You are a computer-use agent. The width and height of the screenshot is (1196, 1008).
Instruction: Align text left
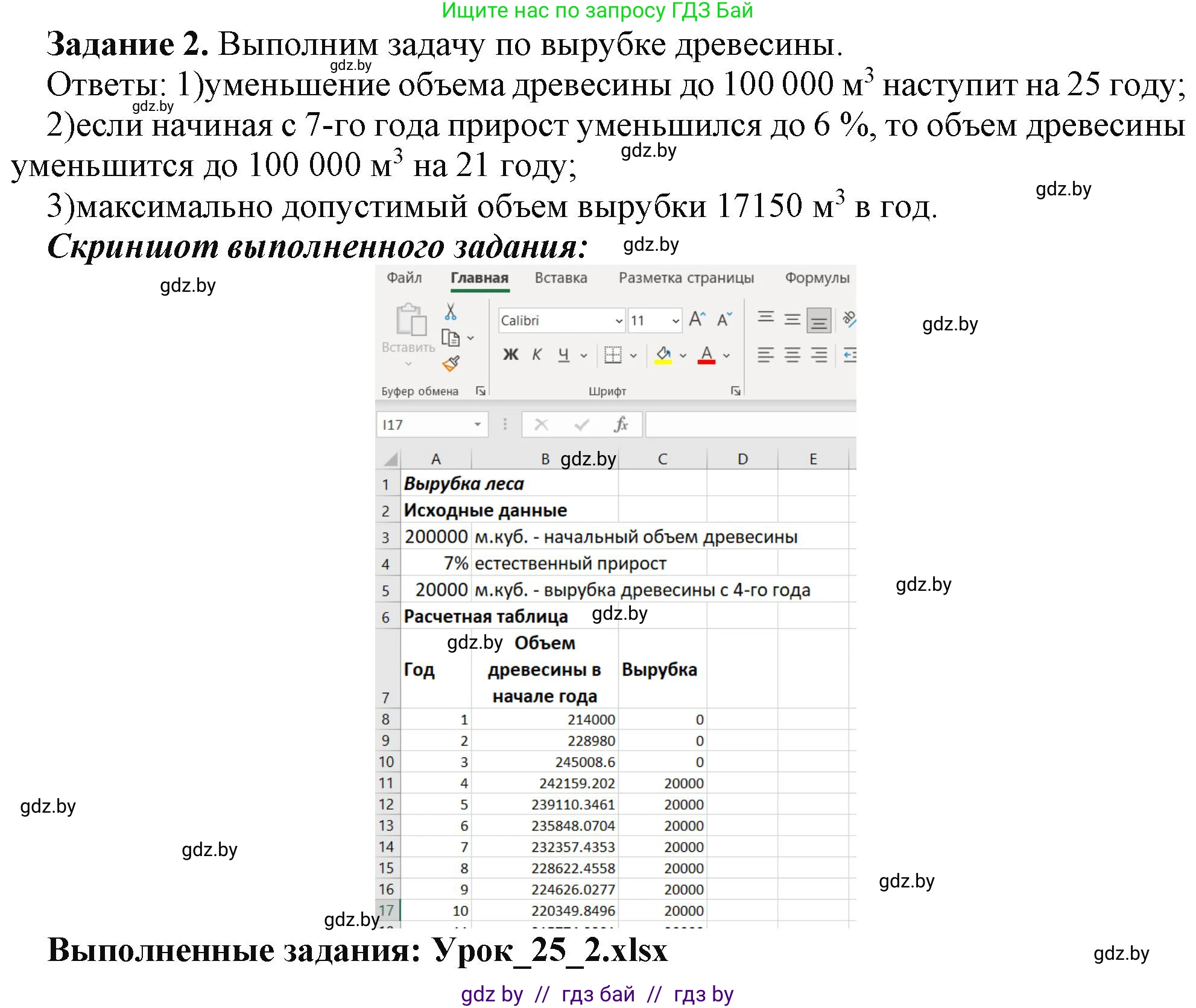[x=766, y=355]
